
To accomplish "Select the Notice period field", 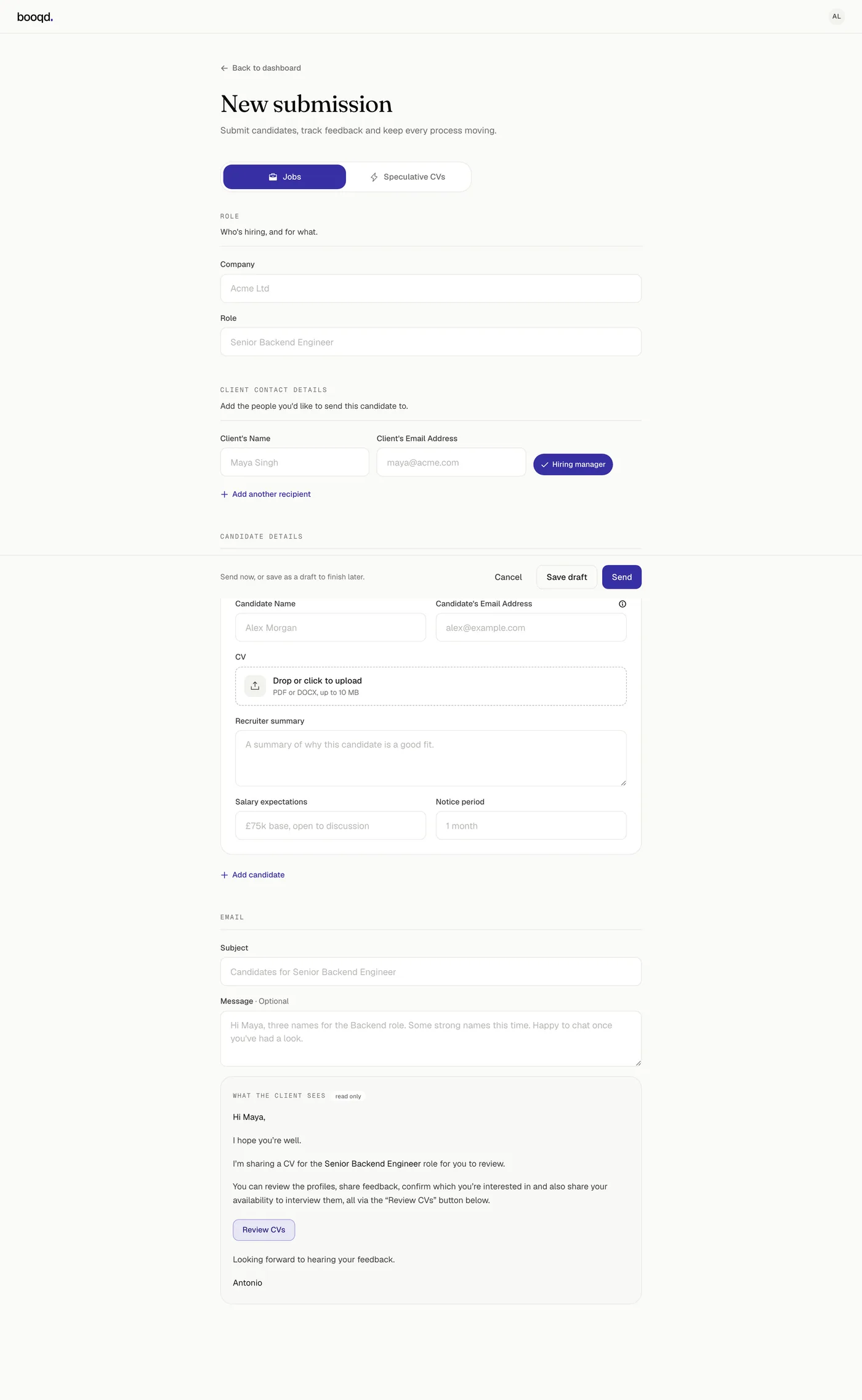I will (531, 826).
